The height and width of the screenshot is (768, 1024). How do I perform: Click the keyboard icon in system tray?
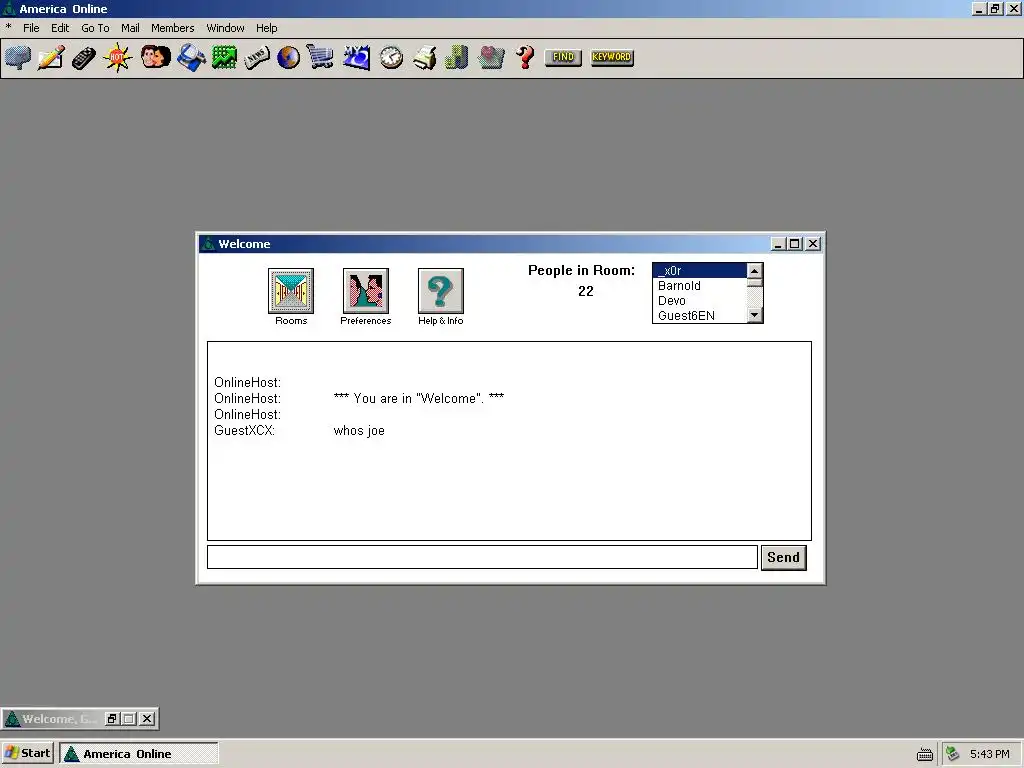point(924,754)
